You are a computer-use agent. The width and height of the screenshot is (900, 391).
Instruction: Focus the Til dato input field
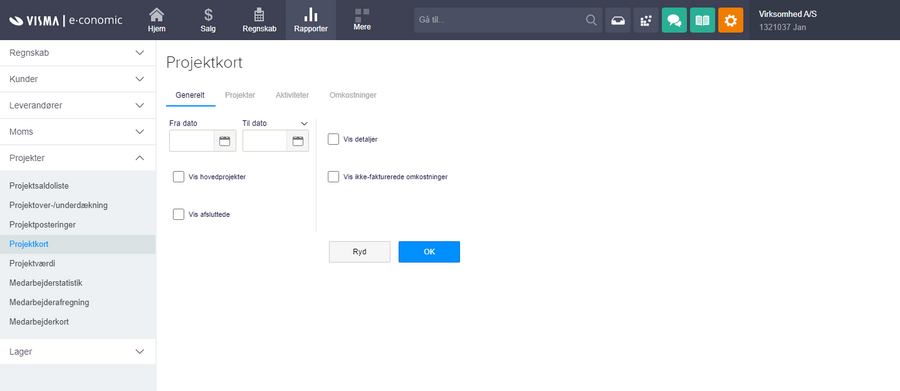(x=265, y=141)
